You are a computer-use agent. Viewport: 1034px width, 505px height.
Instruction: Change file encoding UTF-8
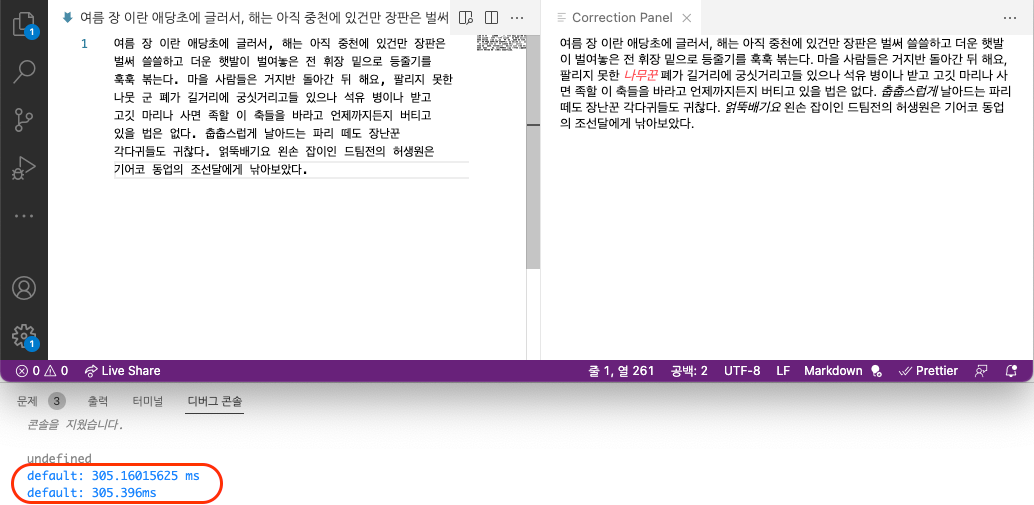point(741,371)
